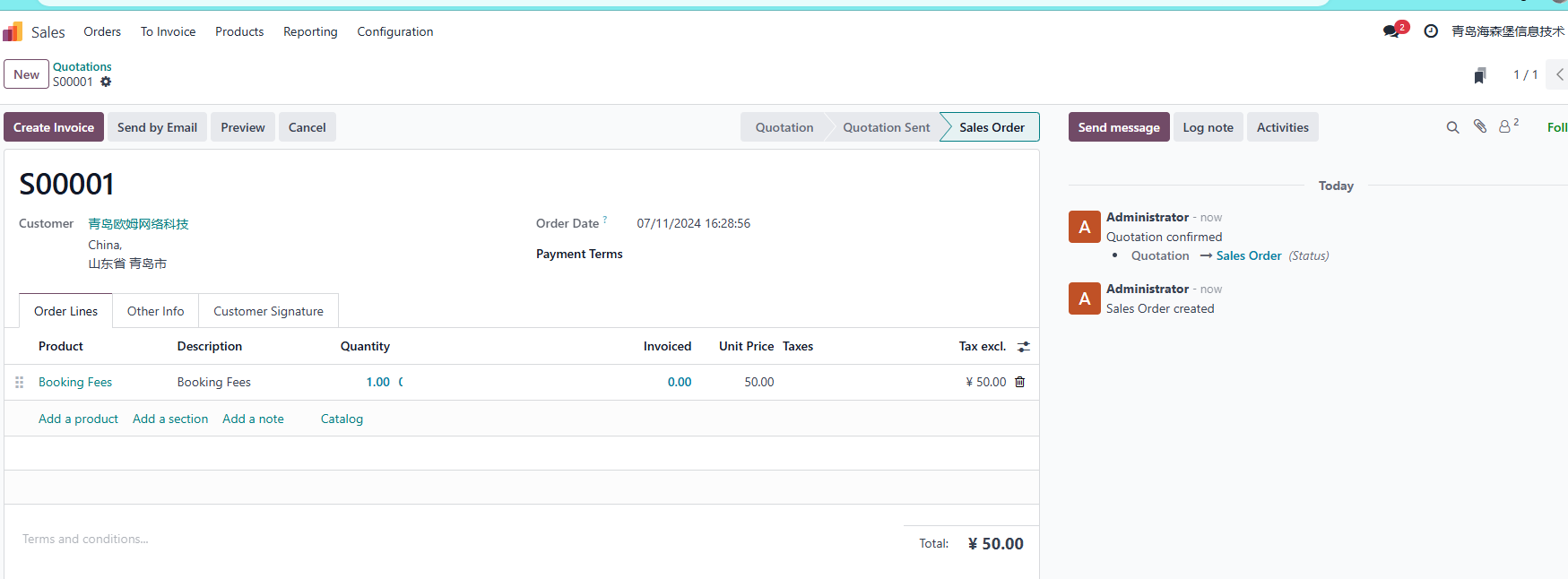Click the Follow button at right edge
Viewport: 1568px width, 579px height.
(x=1557, y=127)
